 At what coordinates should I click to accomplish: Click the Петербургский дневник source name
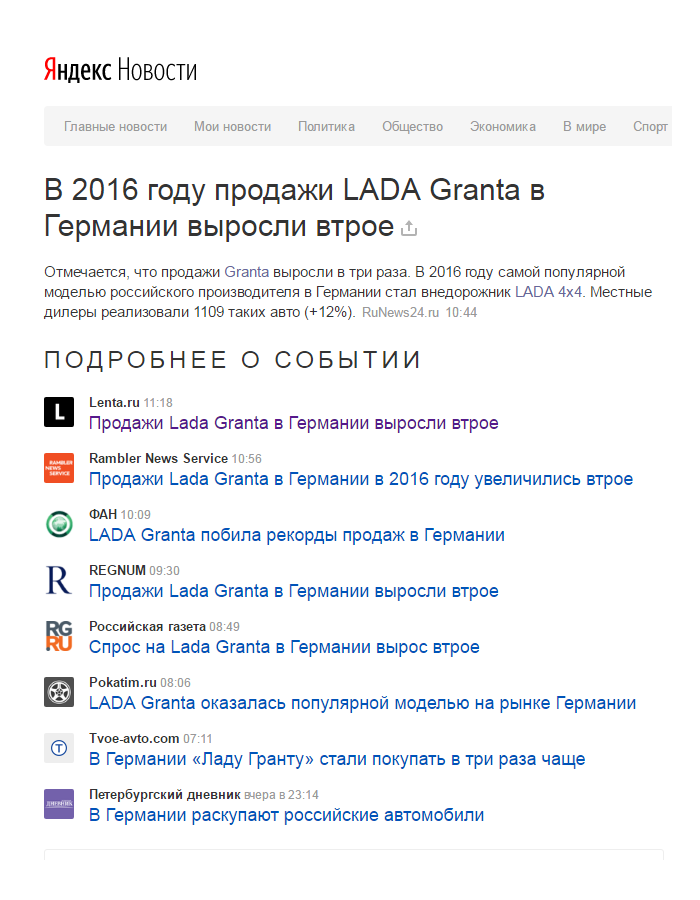point(165,794)
